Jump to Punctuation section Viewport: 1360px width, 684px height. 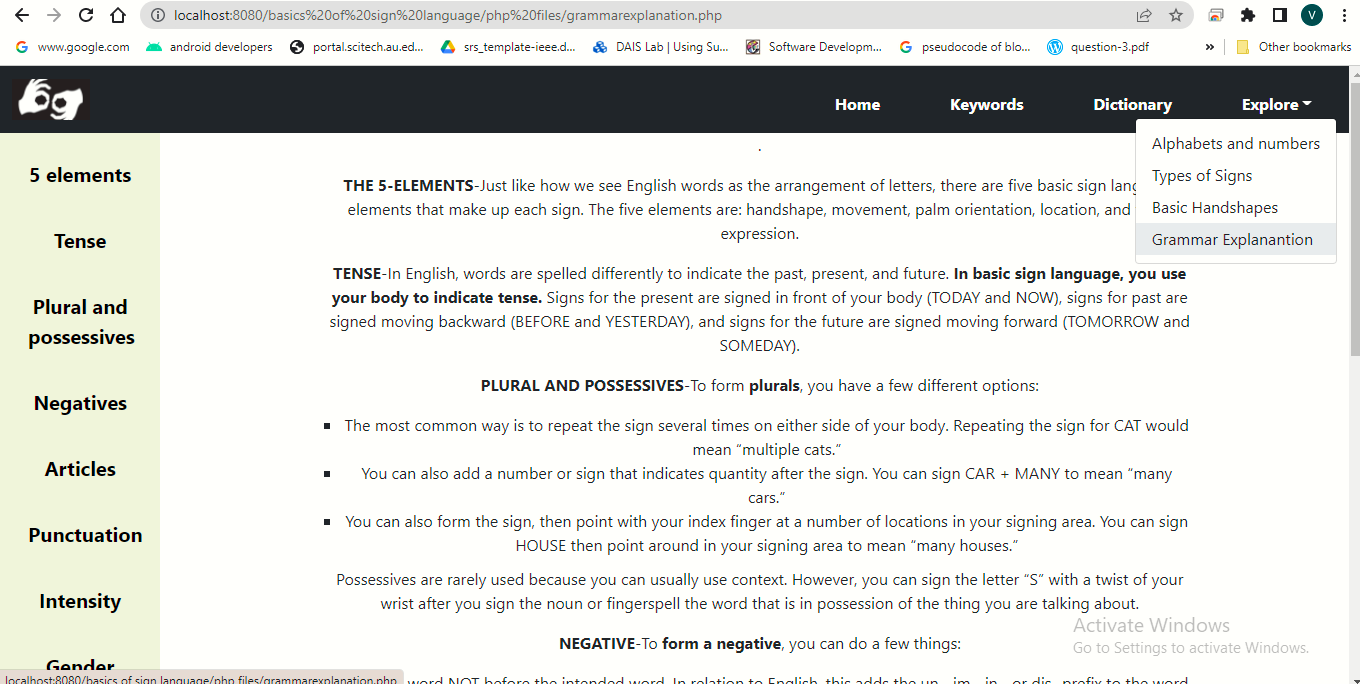pos(85,535)
